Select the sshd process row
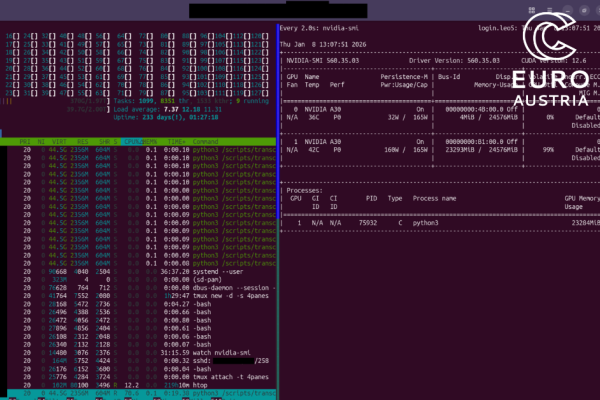The image size is (600, 400). 142,361
